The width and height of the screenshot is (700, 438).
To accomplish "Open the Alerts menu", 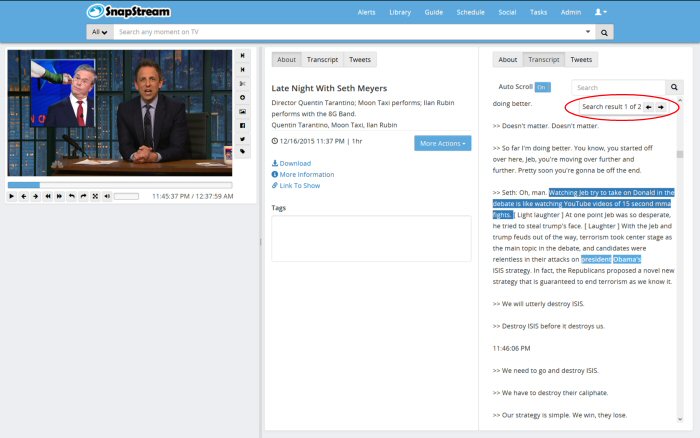I will (x=367, y=13).
